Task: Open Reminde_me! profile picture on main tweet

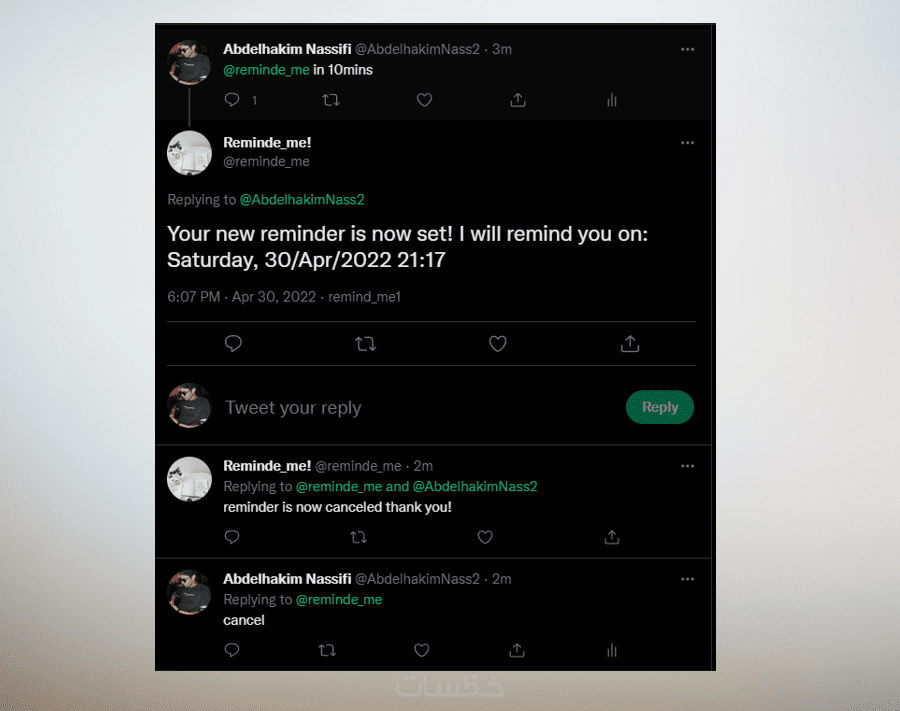Action: [189, 153]
